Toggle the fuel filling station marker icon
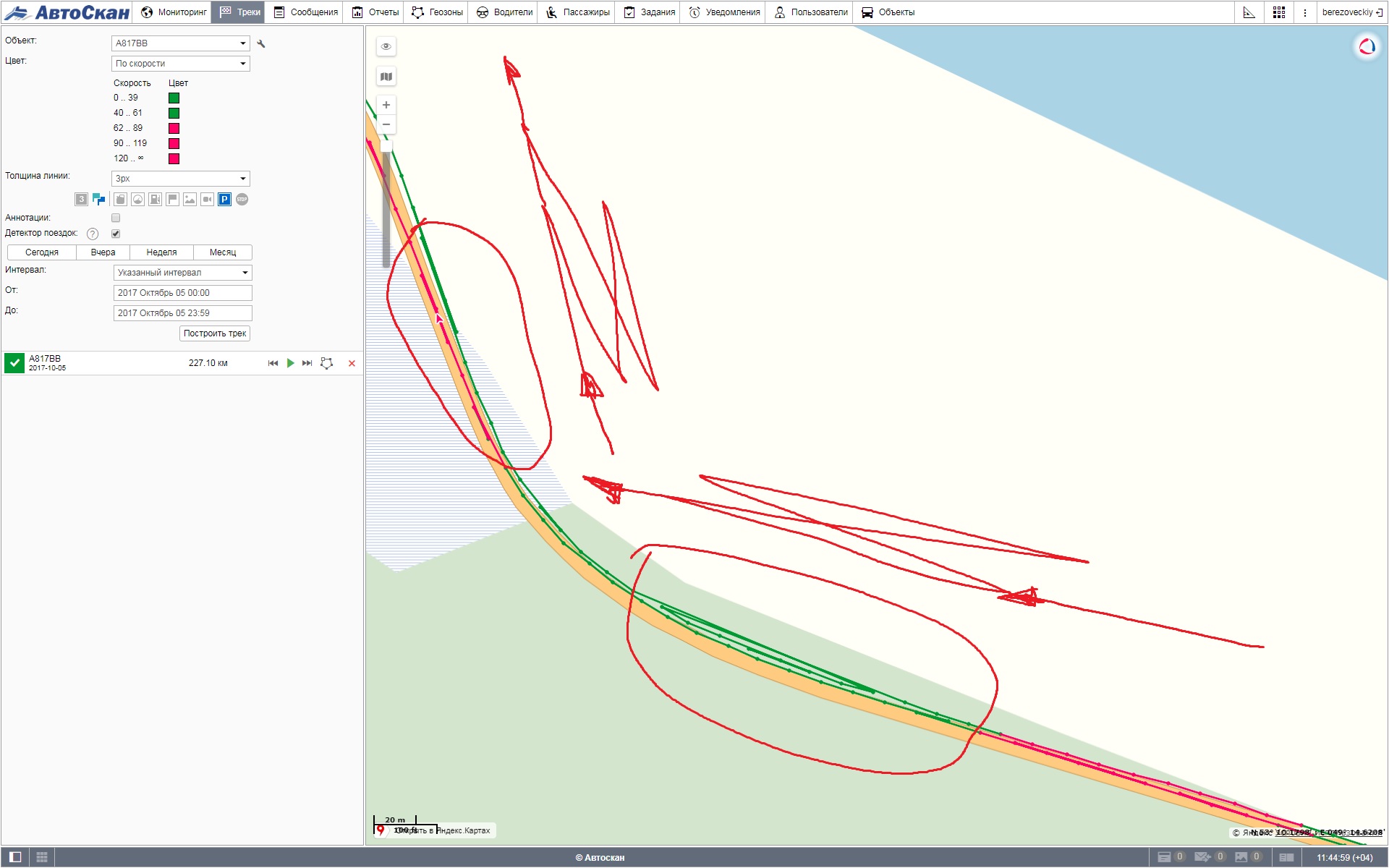The image size is (1389, 868). (155, 200)
